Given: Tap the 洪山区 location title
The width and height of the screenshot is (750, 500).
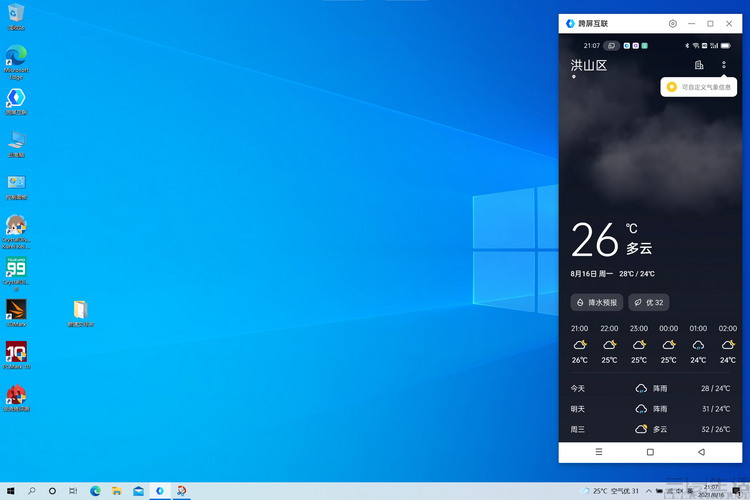Looking at the screenshot, I should tap(589, 66).
